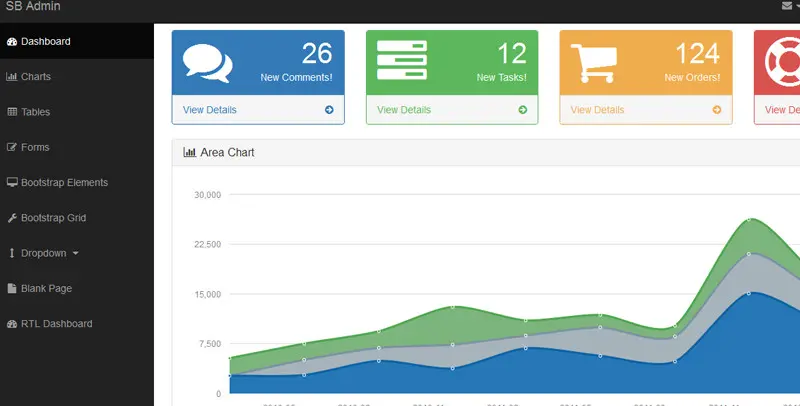This screenshot has height=406, width=800.
Task: Click the wrench icon beside Bootstrap Grid
Action: coord(12,218)
